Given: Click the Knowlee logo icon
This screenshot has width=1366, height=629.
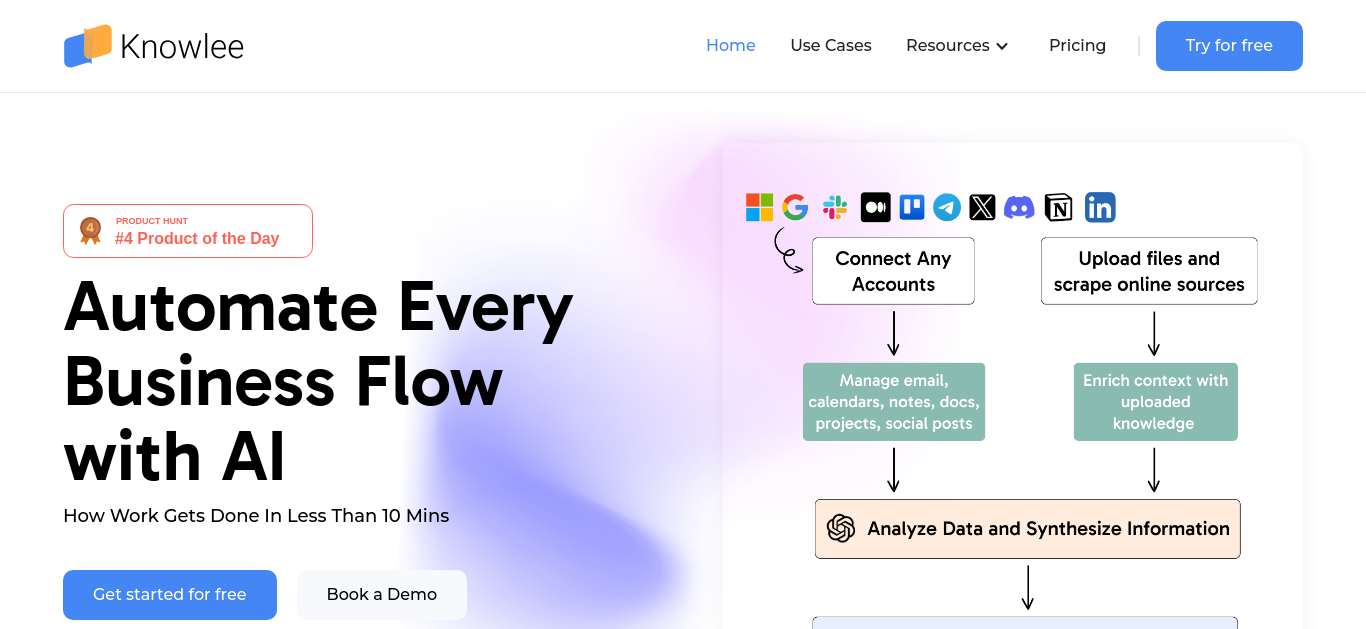Looking at the screenshot, I should pos(87,46).
